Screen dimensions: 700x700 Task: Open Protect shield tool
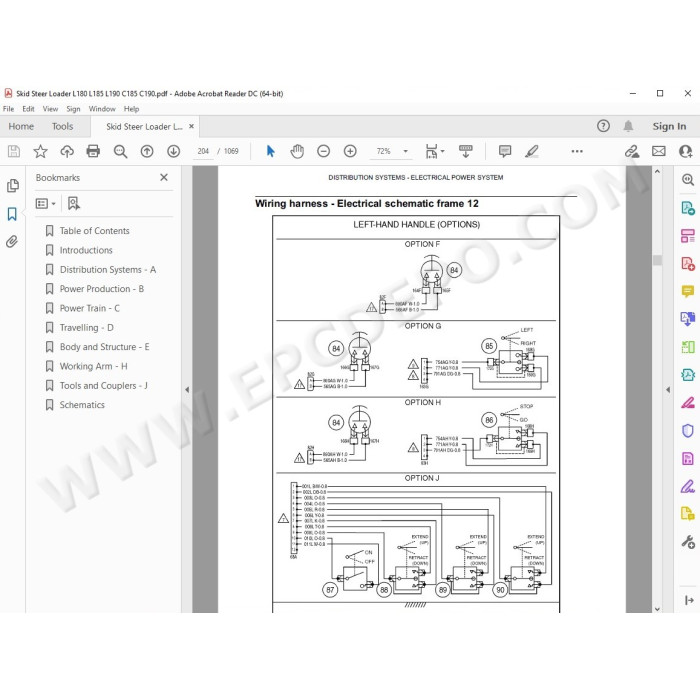coord(688,430)
